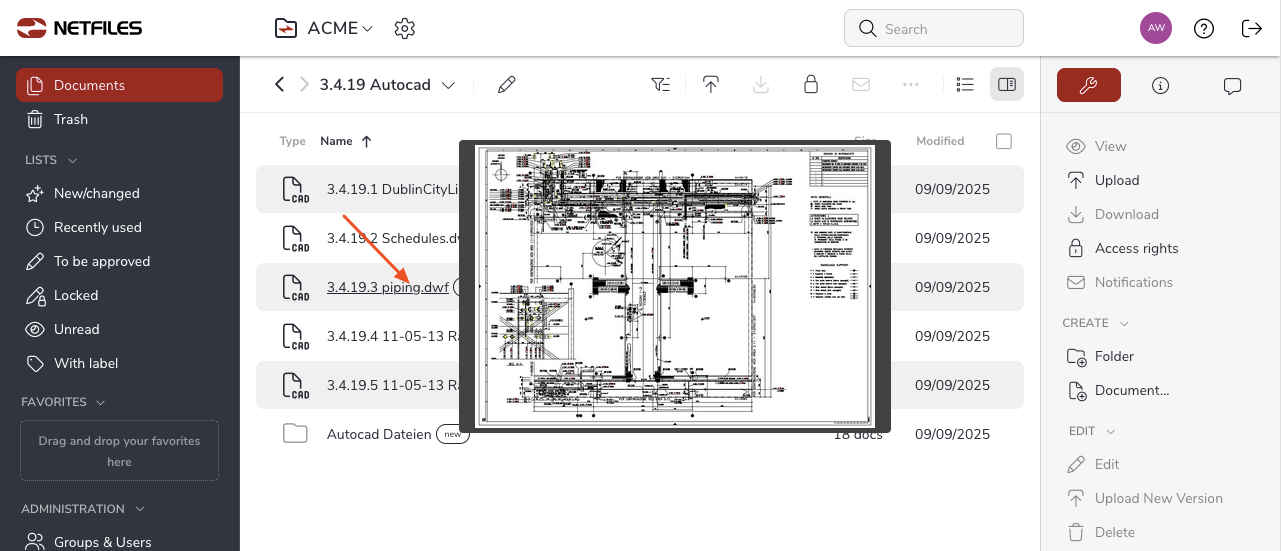Open ACME project settings gear

coord(405,29)
